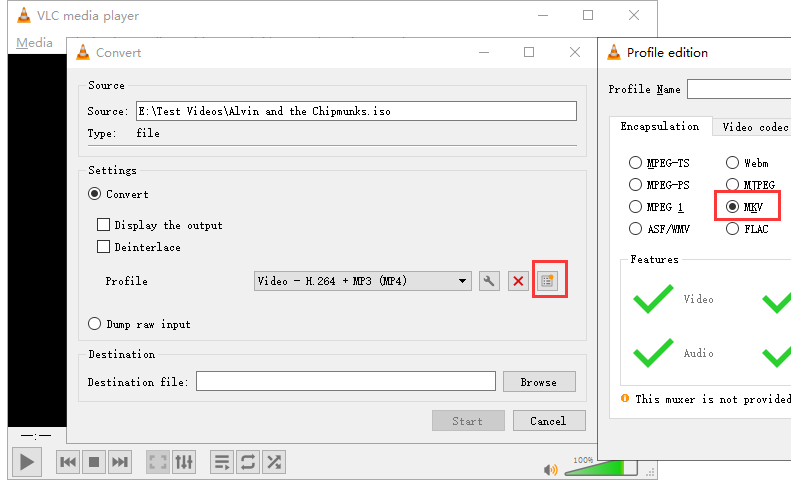Maximize the Convert dialog window
The width and height of the screenshot is (791, 487).
click(x=529, y=52)
